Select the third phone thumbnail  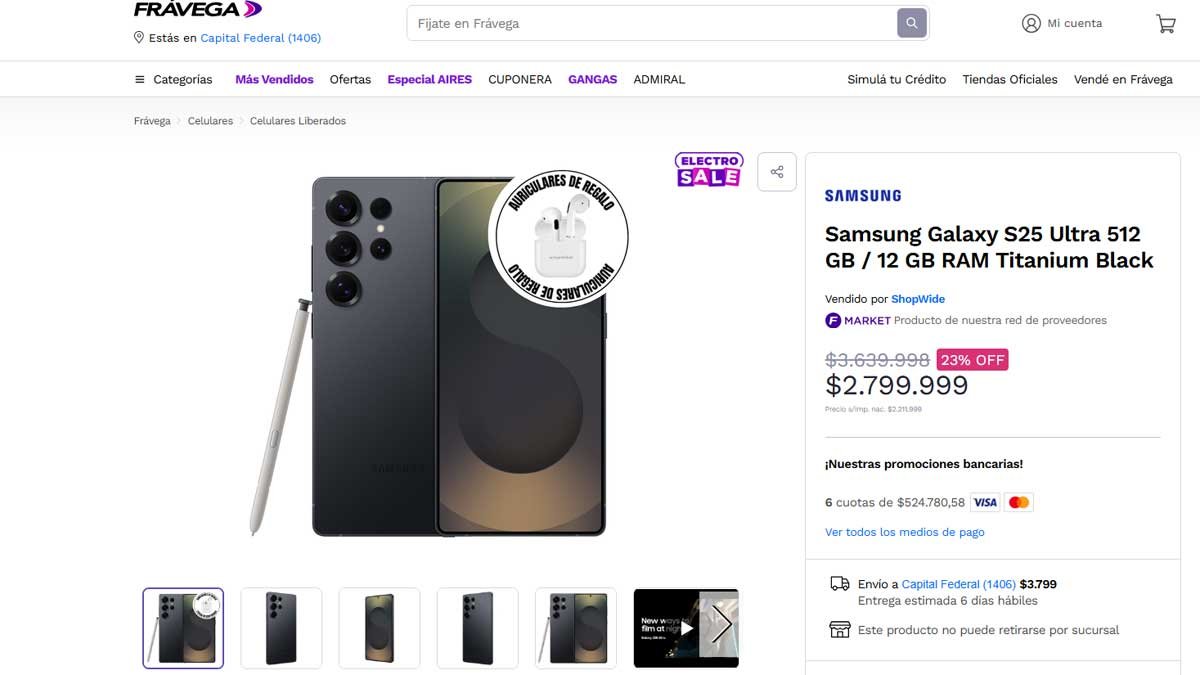click(379, 628)
